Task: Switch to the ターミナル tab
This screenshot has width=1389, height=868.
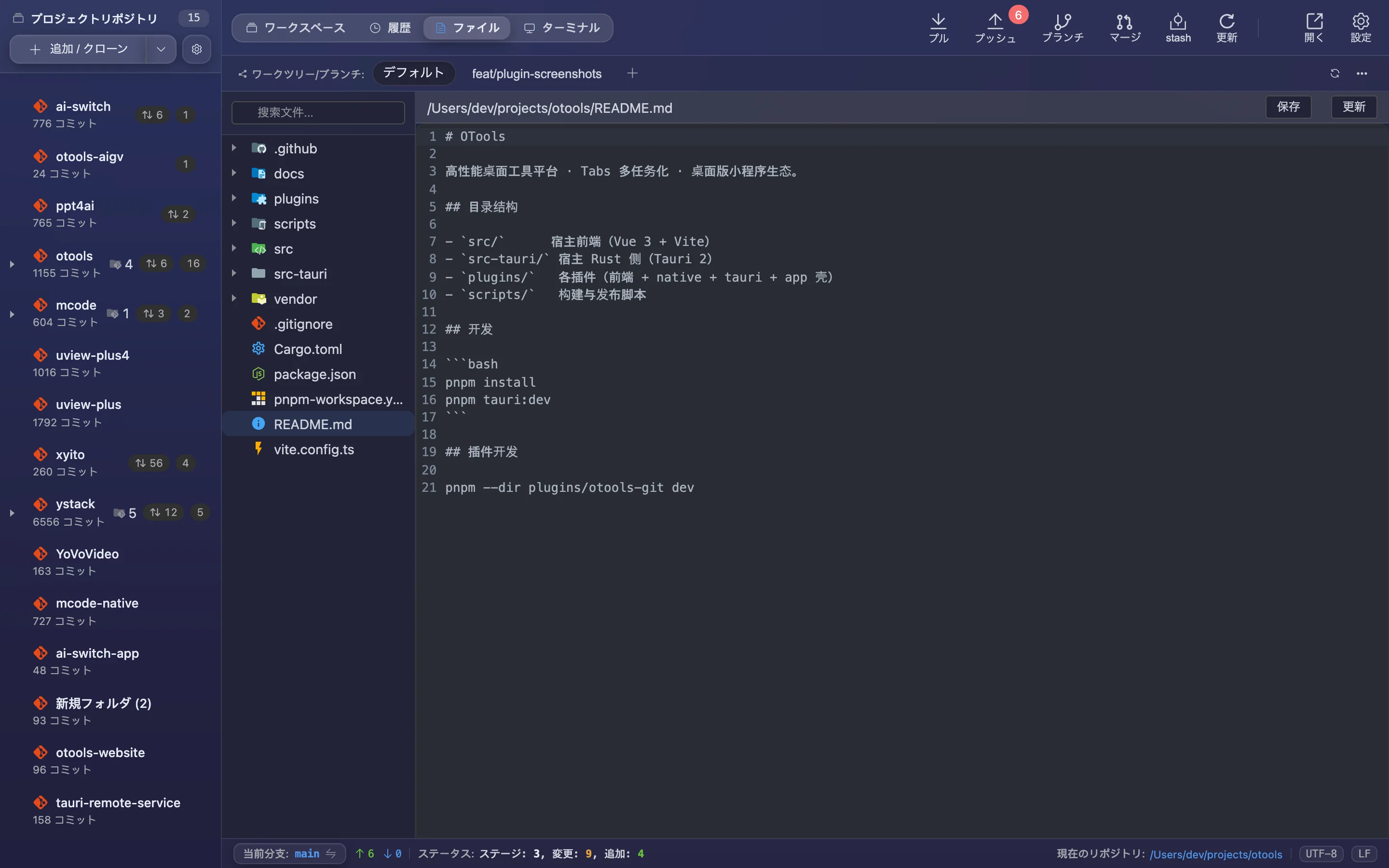Action: pos(562,27)
